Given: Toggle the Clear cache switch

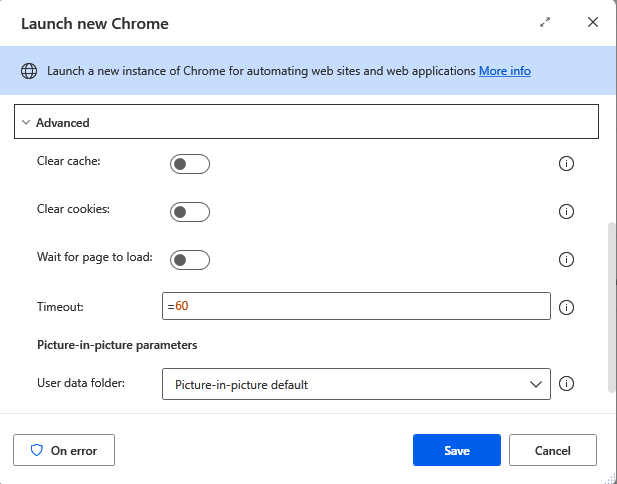Looking at the screenshot, I should [x=190, y=164].
